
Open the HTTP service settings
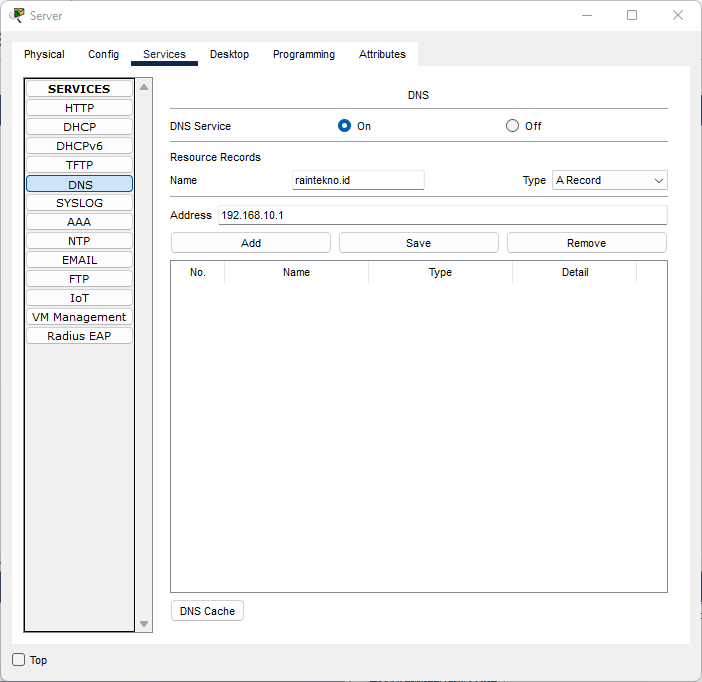coord(79,108)
